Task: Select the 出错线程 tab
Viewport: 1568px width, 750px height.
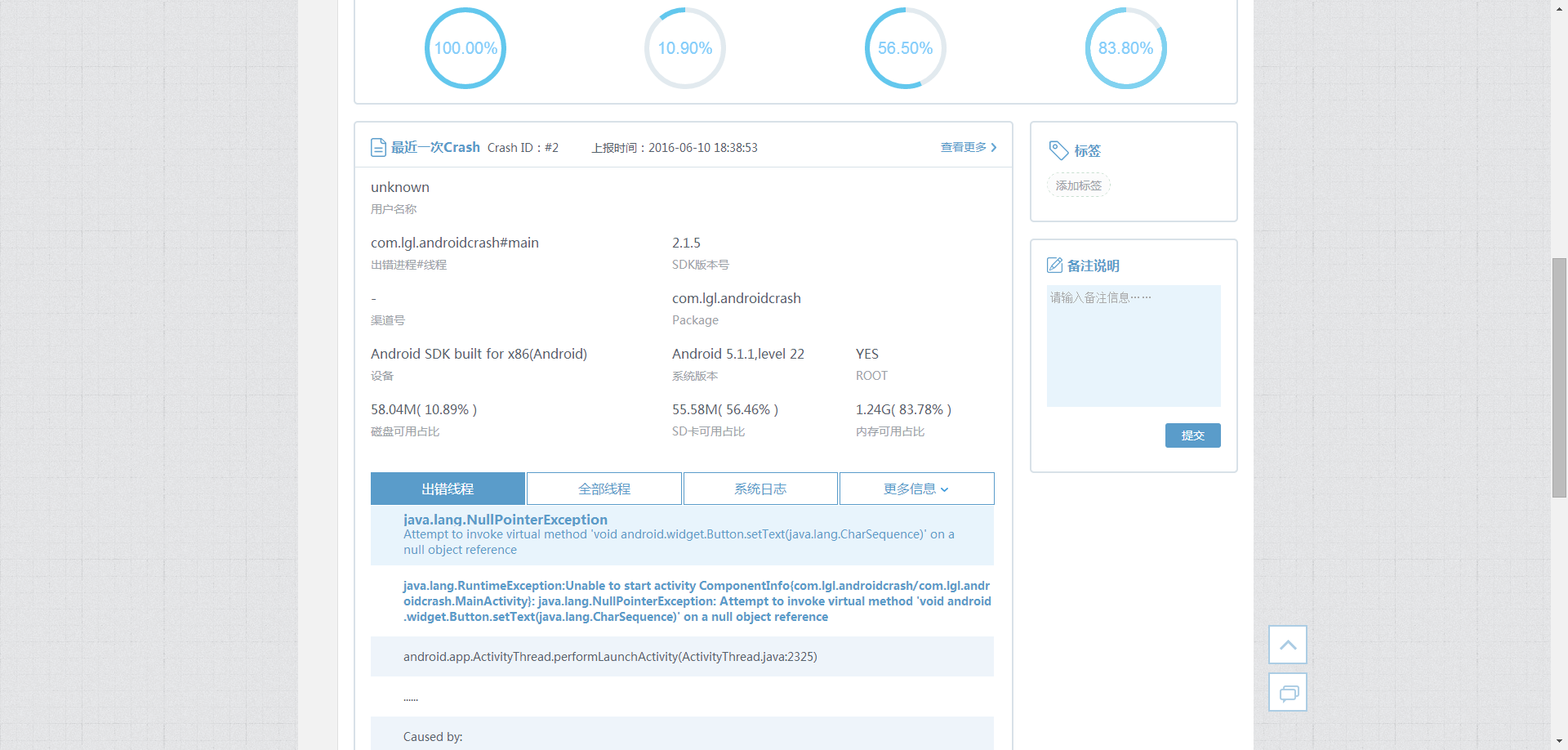Action: pos(448,489)
